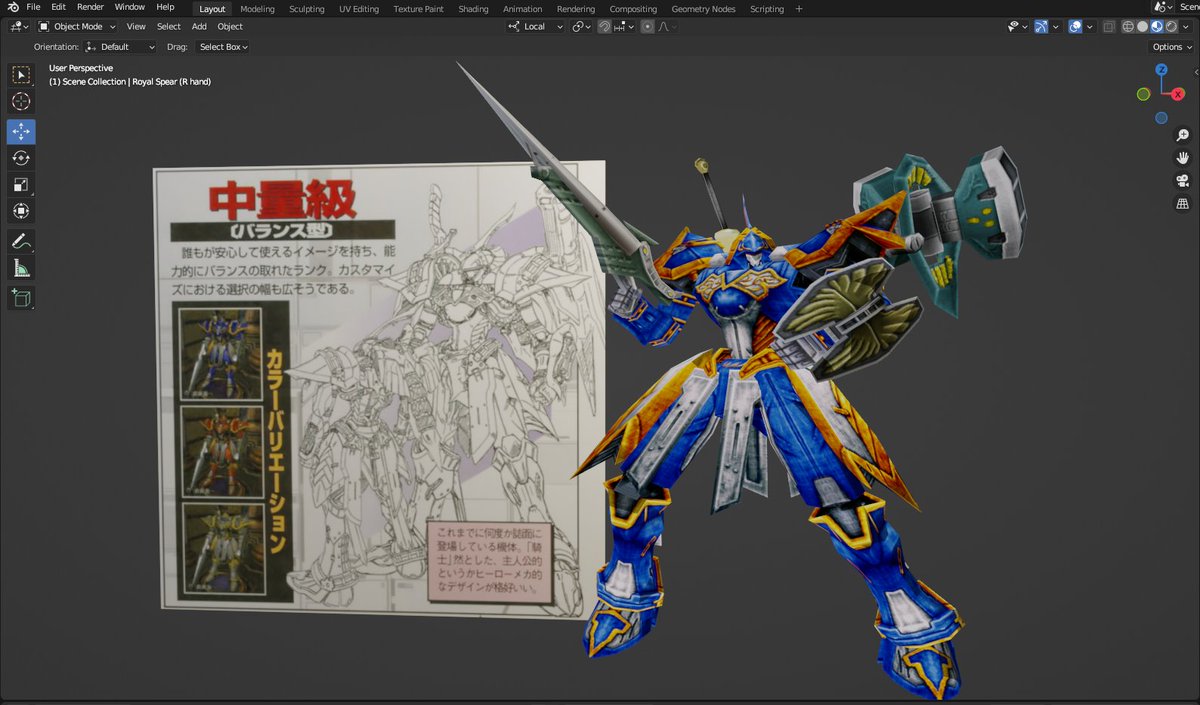
Task: Activate the Rotate tool
Action: pos(21,158)
